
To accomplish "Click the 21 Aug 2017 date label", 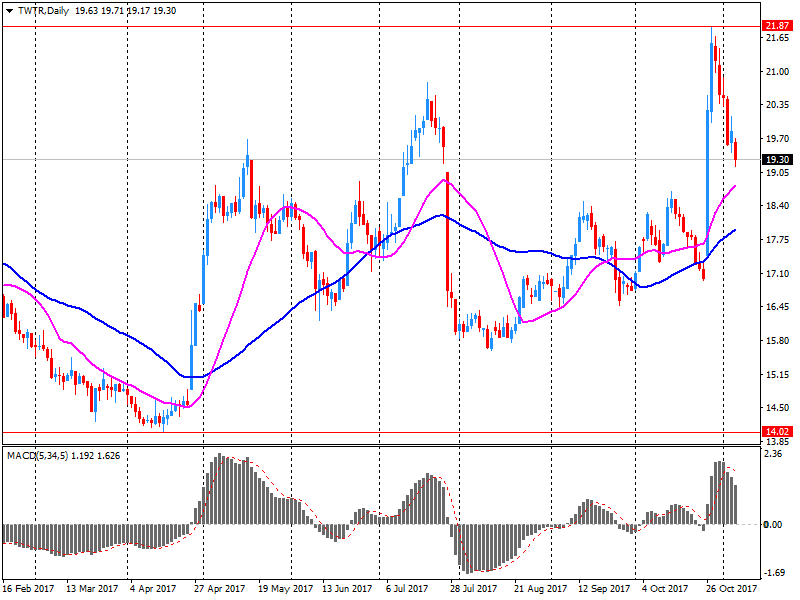I will pos(540,589).
